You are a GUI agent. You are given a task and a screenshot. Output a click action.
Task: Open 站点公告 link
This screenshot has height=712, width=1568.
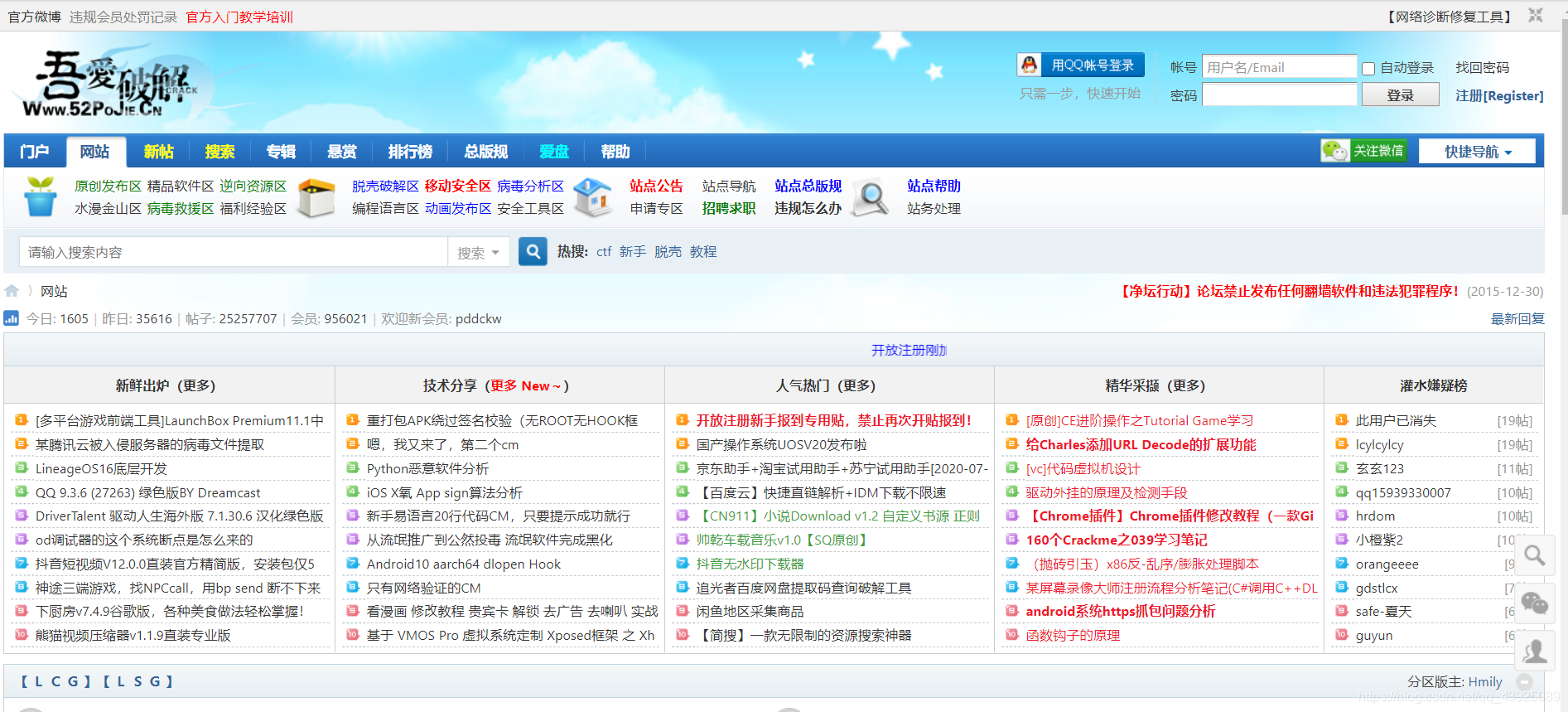tap(656, 186)
